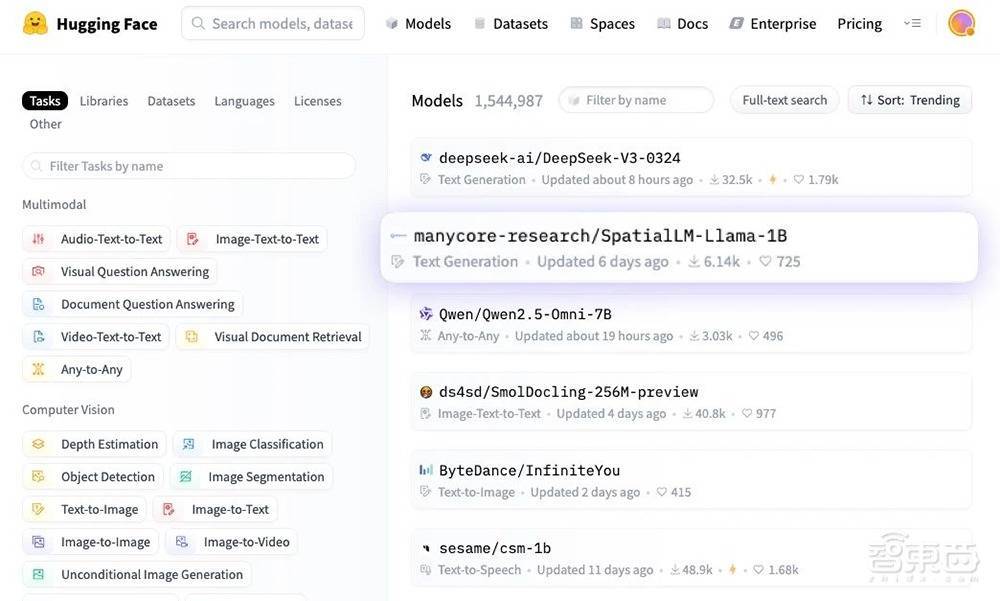This screenshot has height=601, width=1000.
Task: Filter by Depth Estimation task
Action: 94,443
